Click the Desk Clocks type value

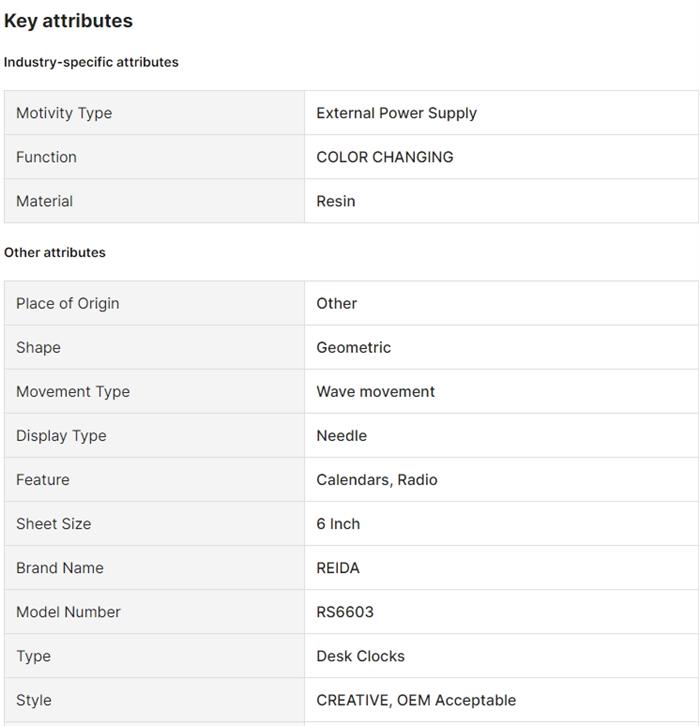360,656
